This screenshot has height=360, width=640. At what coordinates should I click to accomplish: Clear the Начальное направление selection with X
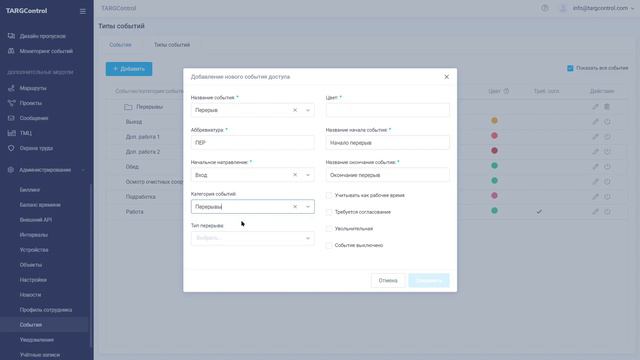tap(295, 175)
